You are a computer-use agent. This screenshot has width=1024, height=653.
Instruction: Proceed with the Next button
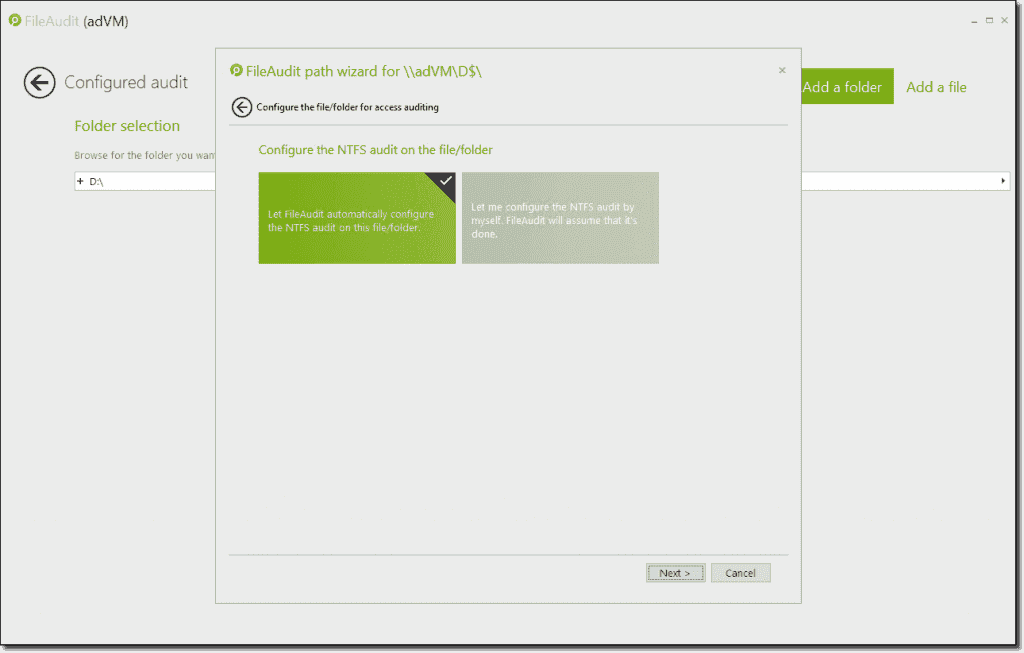pos(675,573)
